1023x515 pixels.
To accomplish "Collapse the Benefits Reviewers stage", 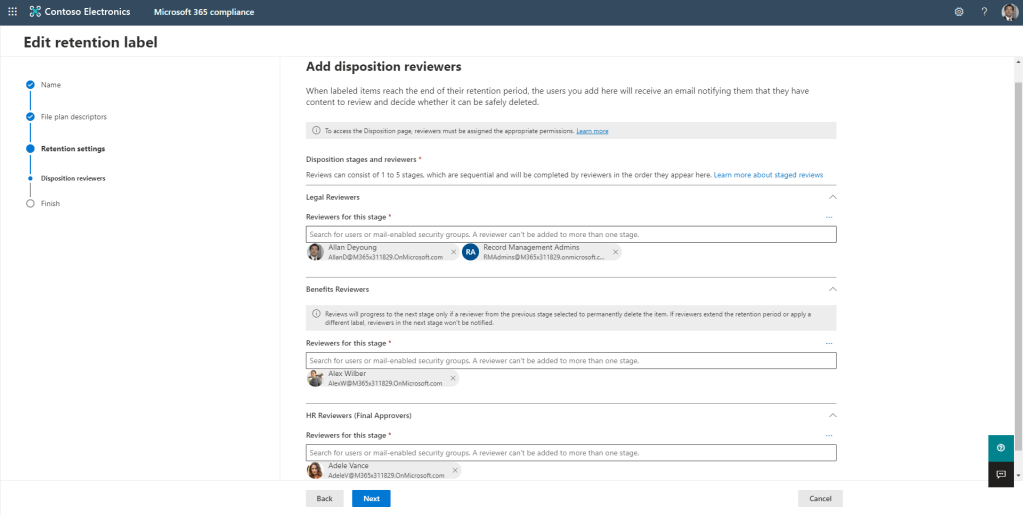I will (832, 289).
